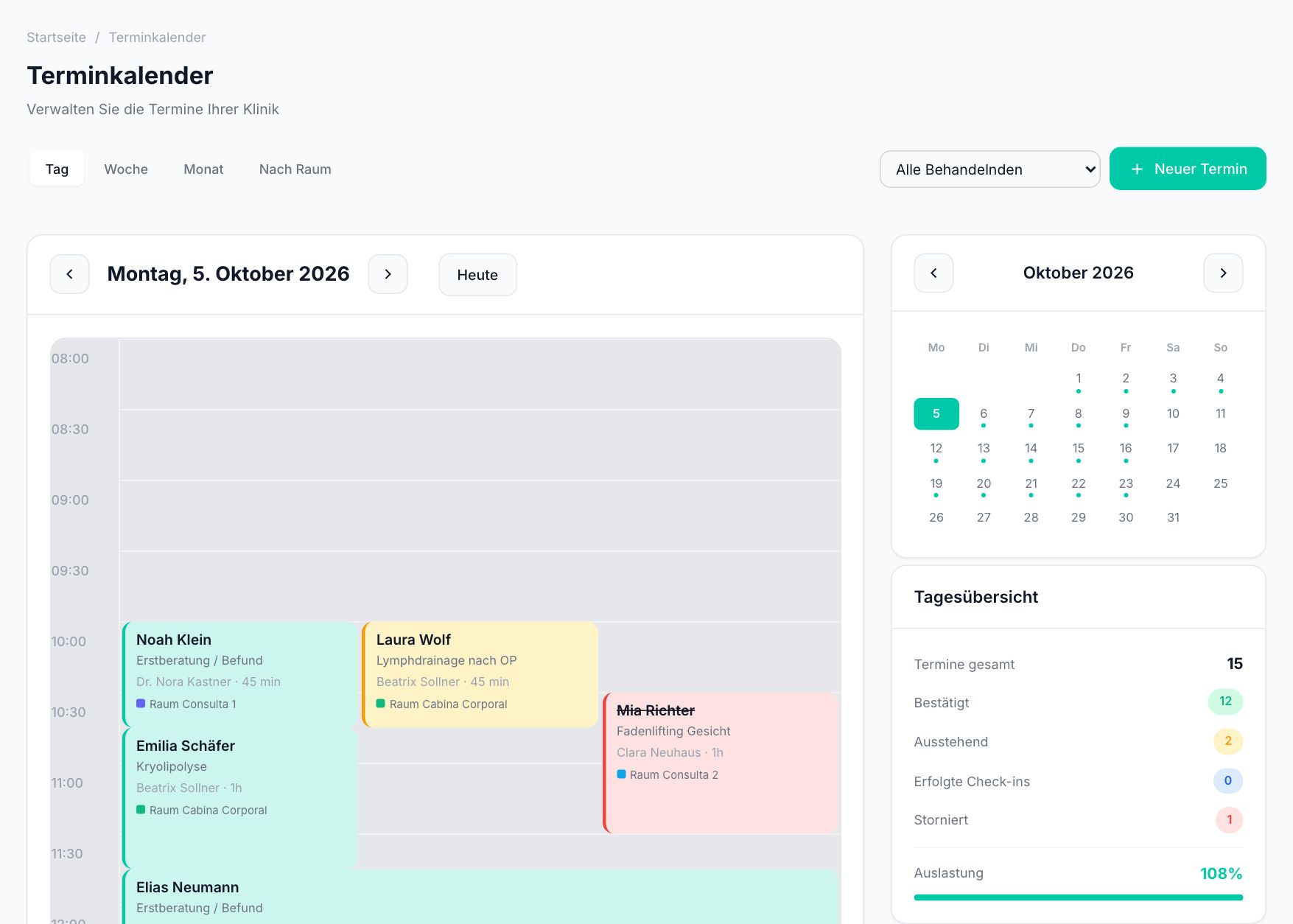Select day 5 in the mini calendar

coord(936,414)
